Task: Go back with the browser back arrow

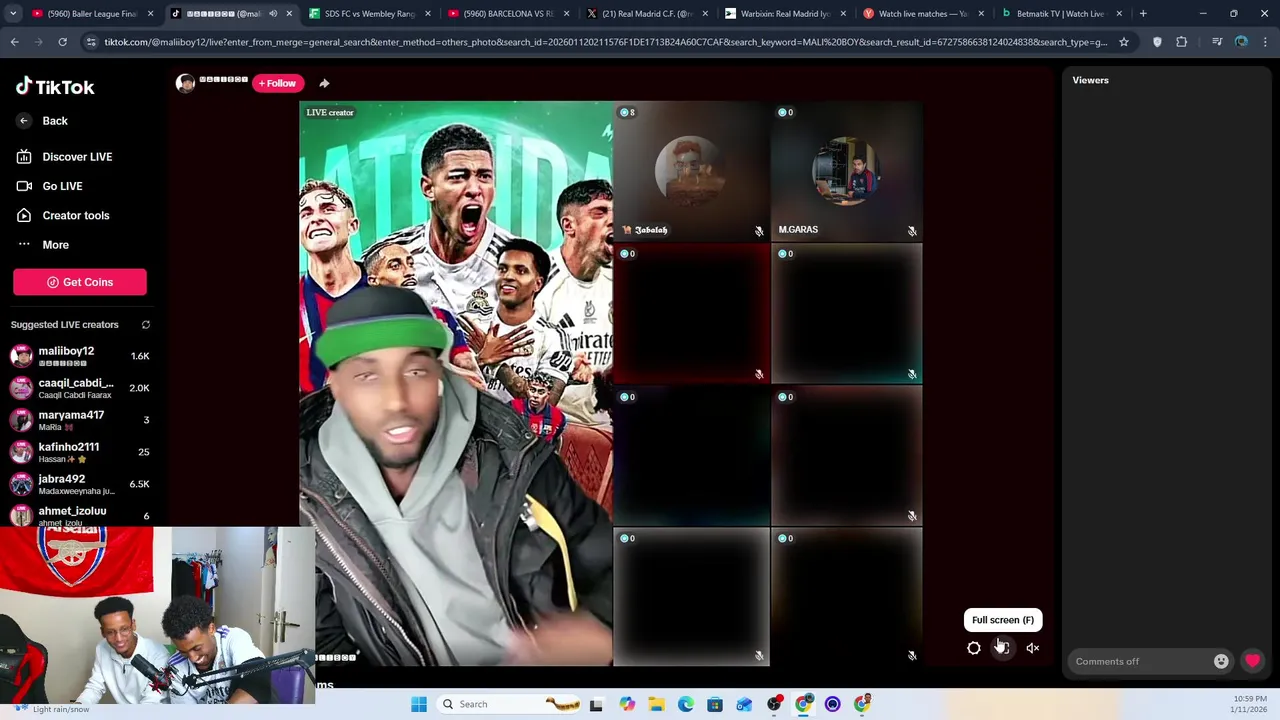Action: [x=14, y=42]
